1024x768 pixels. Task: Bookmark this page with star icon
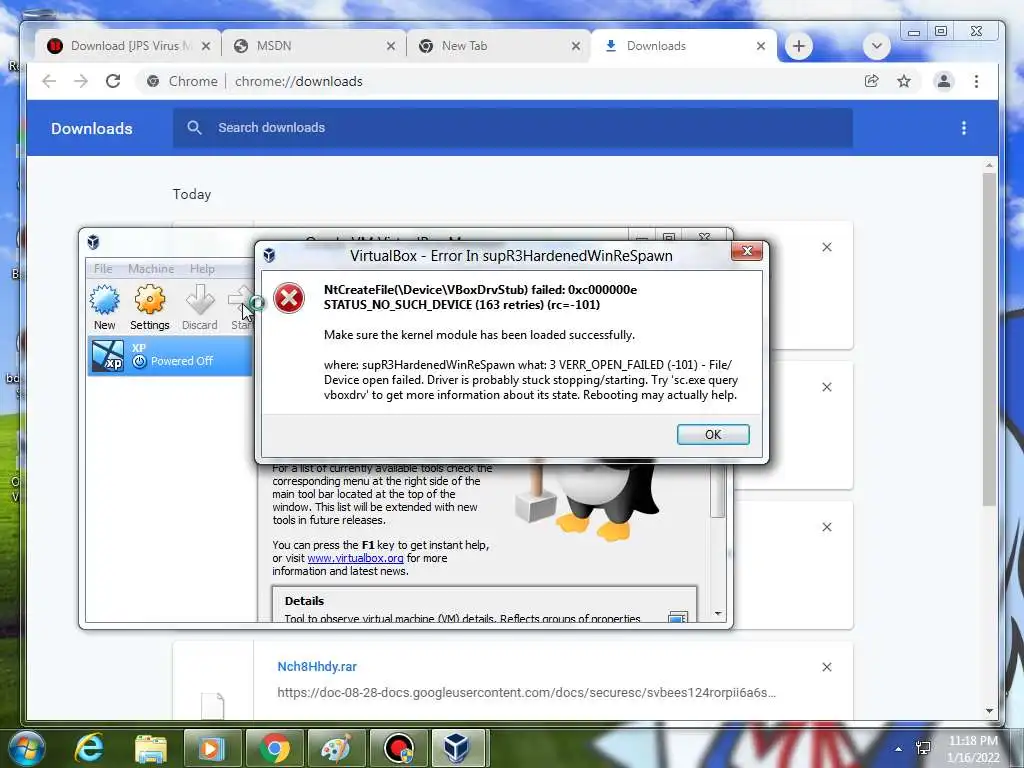904,81
